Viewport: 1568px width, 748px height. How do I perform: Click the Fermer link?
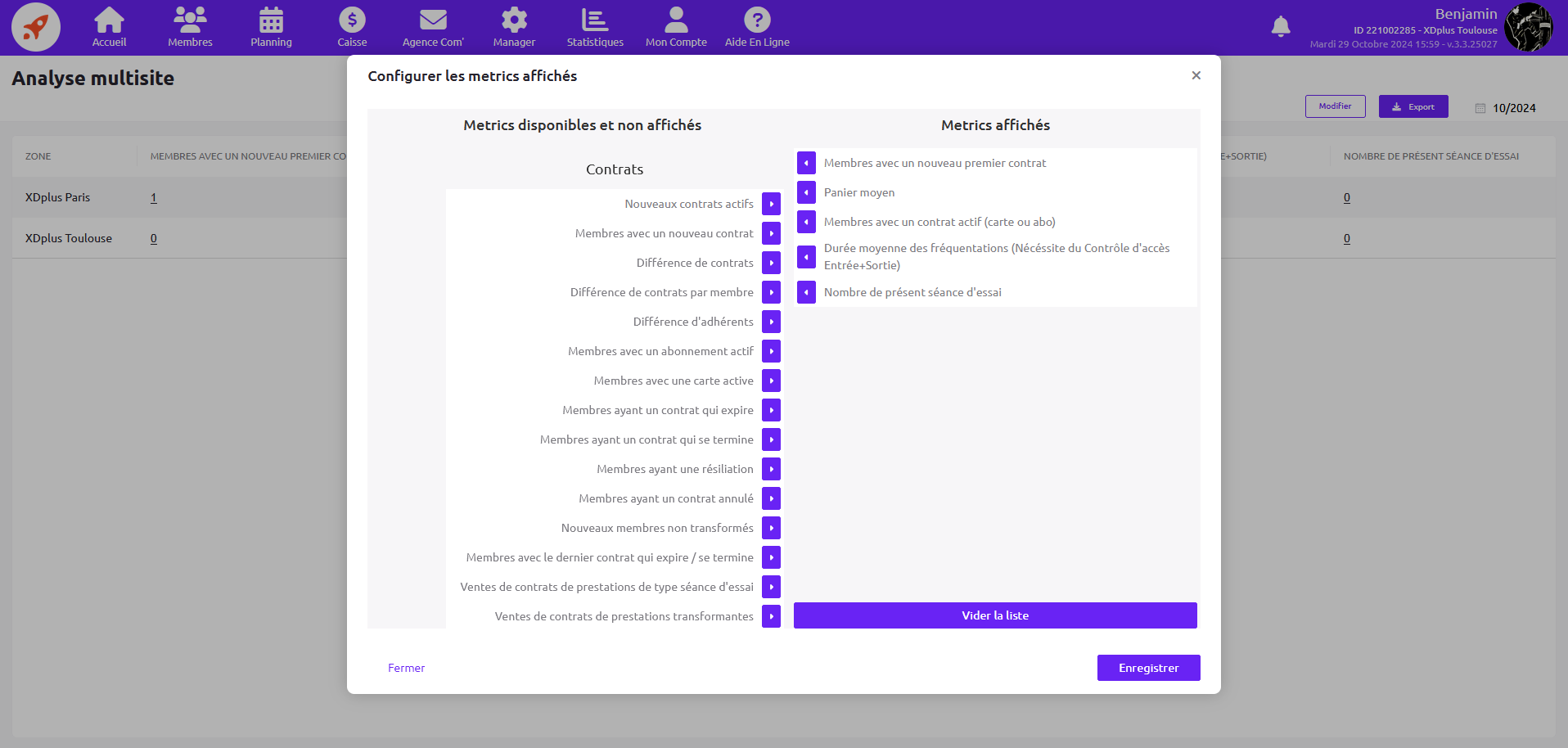406,668
